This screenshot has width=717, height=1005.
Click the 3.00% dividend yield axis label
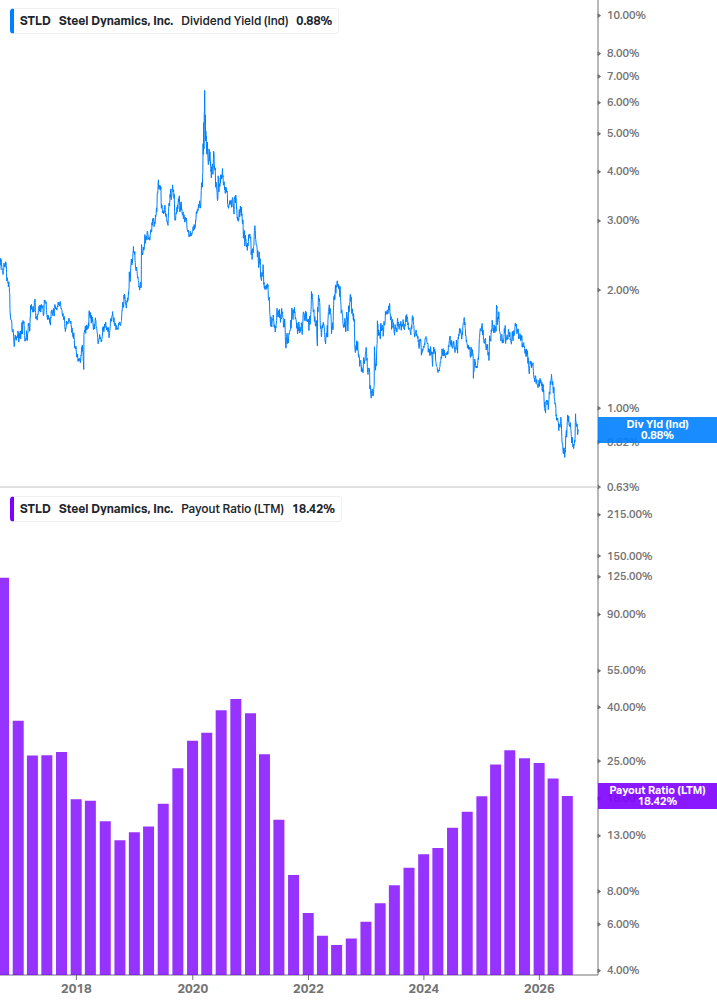tap(623, 220)
